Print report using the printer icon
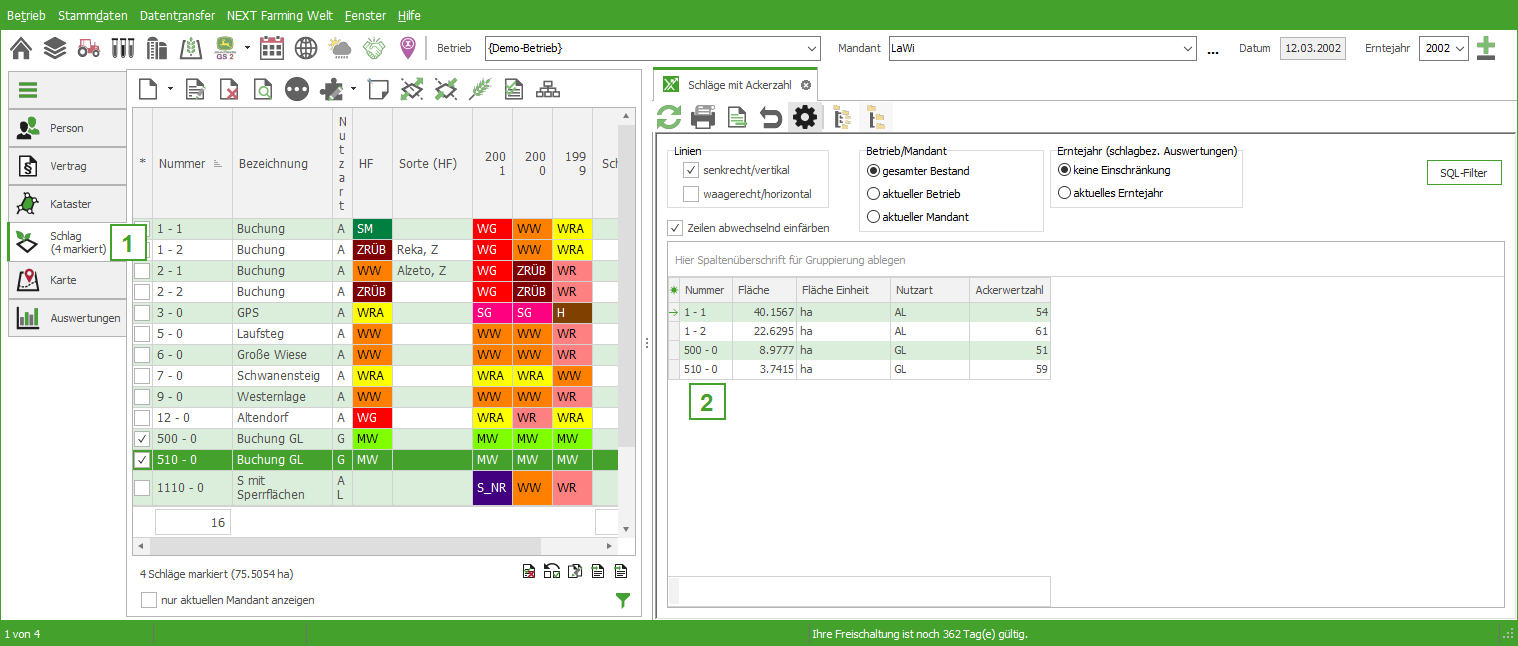 click(704, 118)
